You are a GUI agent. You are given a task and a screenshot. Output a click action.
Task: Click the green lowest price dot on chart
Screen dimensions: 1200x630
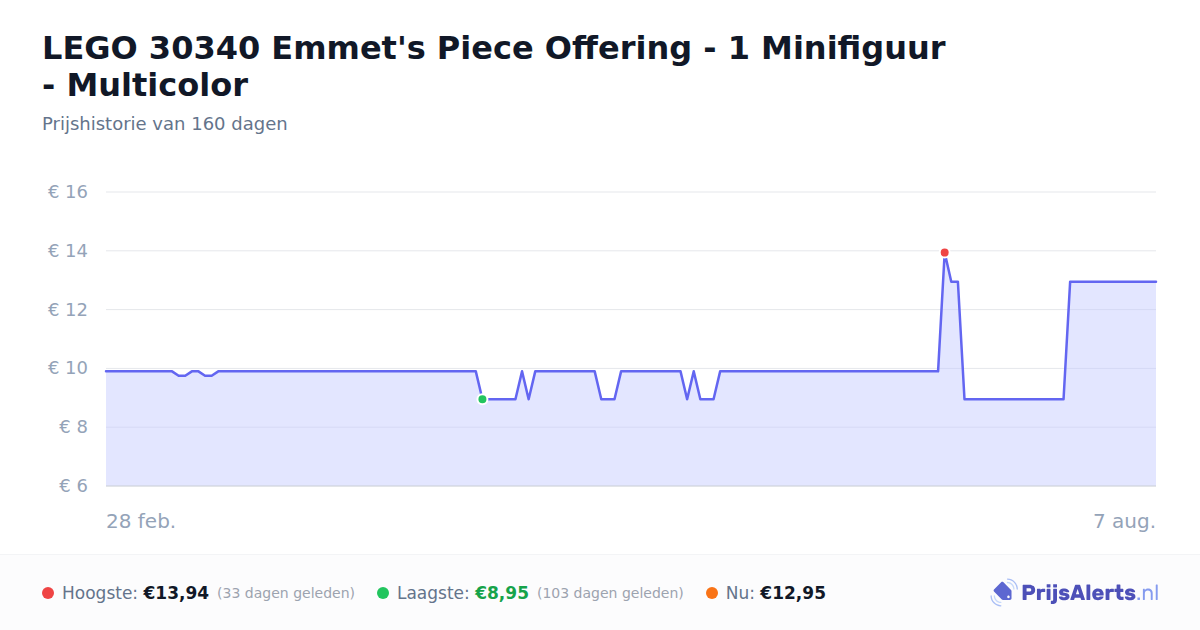(x=482, y=399)
